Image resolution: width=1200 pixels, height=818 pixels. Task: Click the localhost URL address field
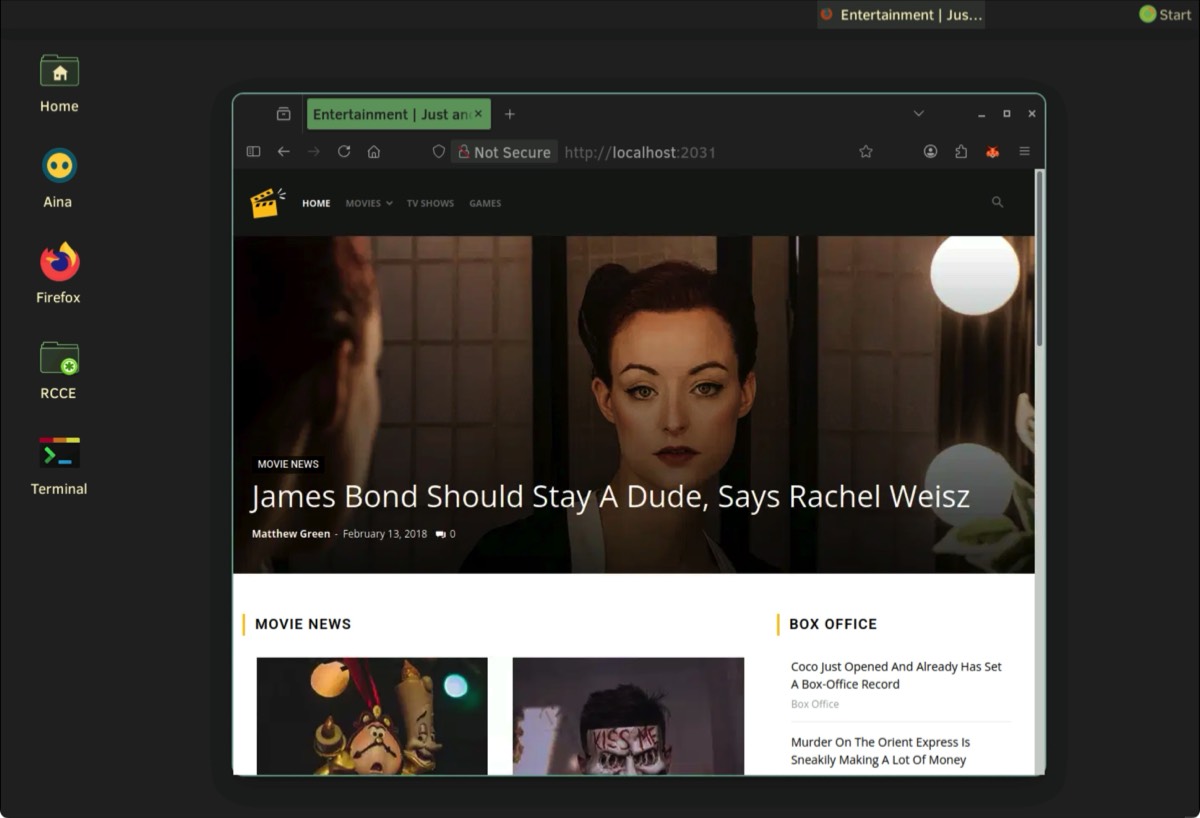(x=700, y=152)
